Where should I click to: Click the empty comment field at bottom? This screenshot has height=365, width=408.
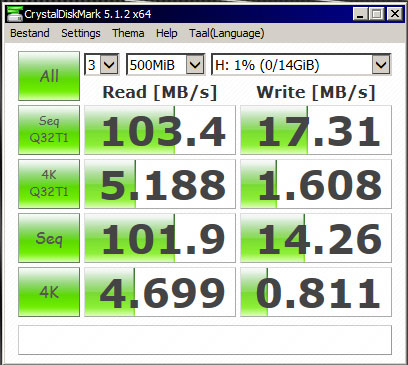(205, 340)
